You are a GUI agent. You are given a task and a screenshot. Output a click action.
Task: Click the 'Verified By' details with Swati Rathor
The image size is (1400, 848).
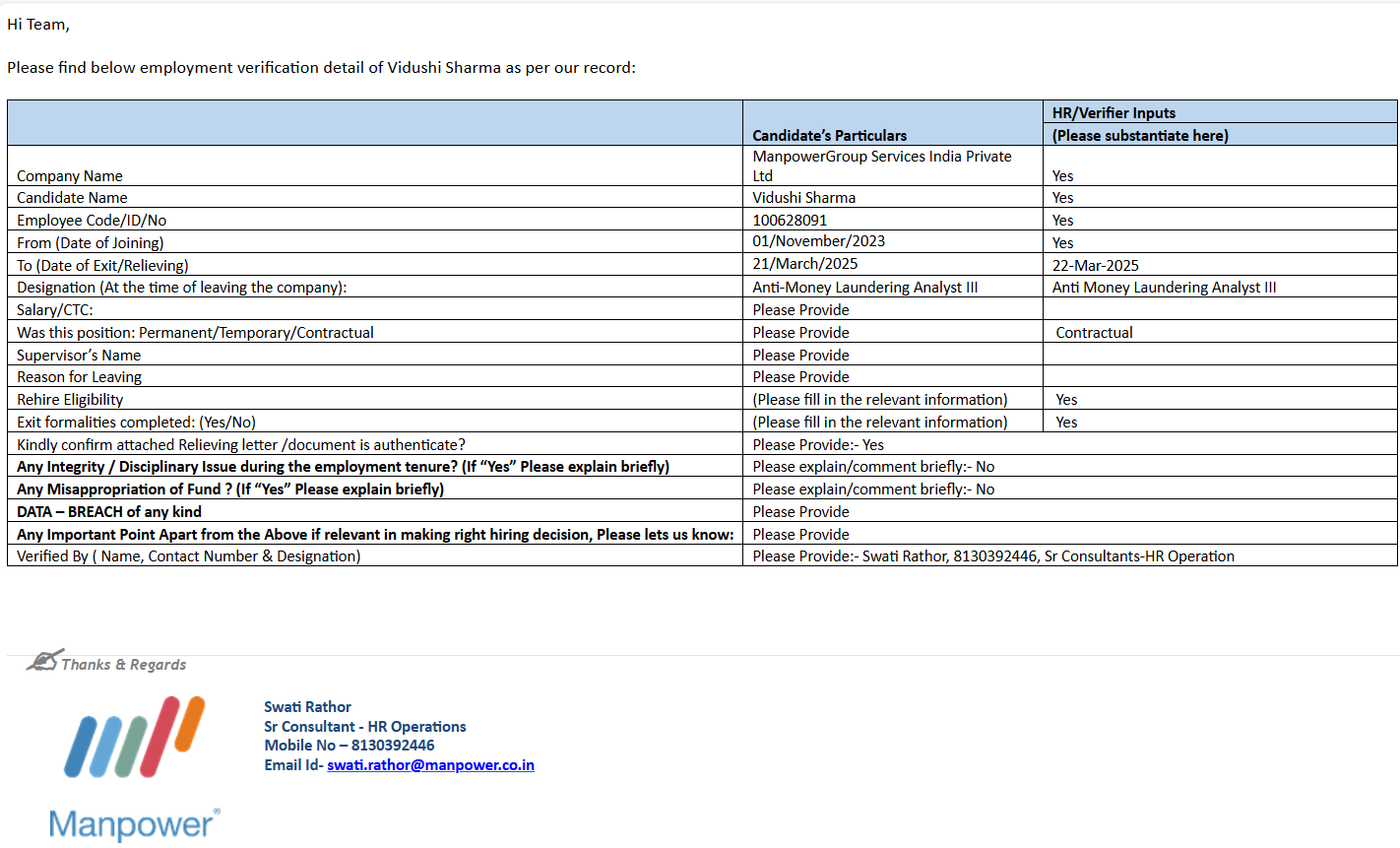(x=992, y=556)
